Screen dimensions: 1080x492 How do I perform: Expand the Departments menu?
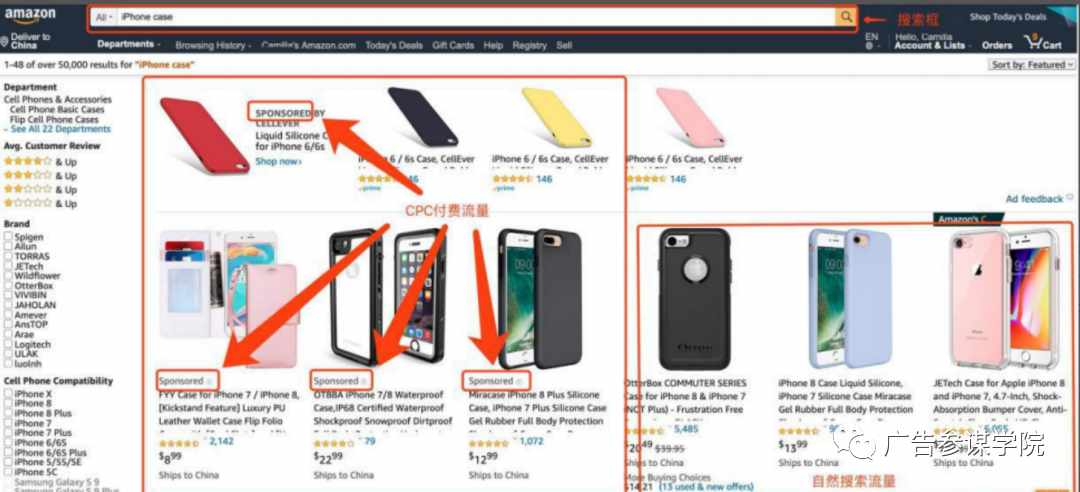tap(128, 45)
